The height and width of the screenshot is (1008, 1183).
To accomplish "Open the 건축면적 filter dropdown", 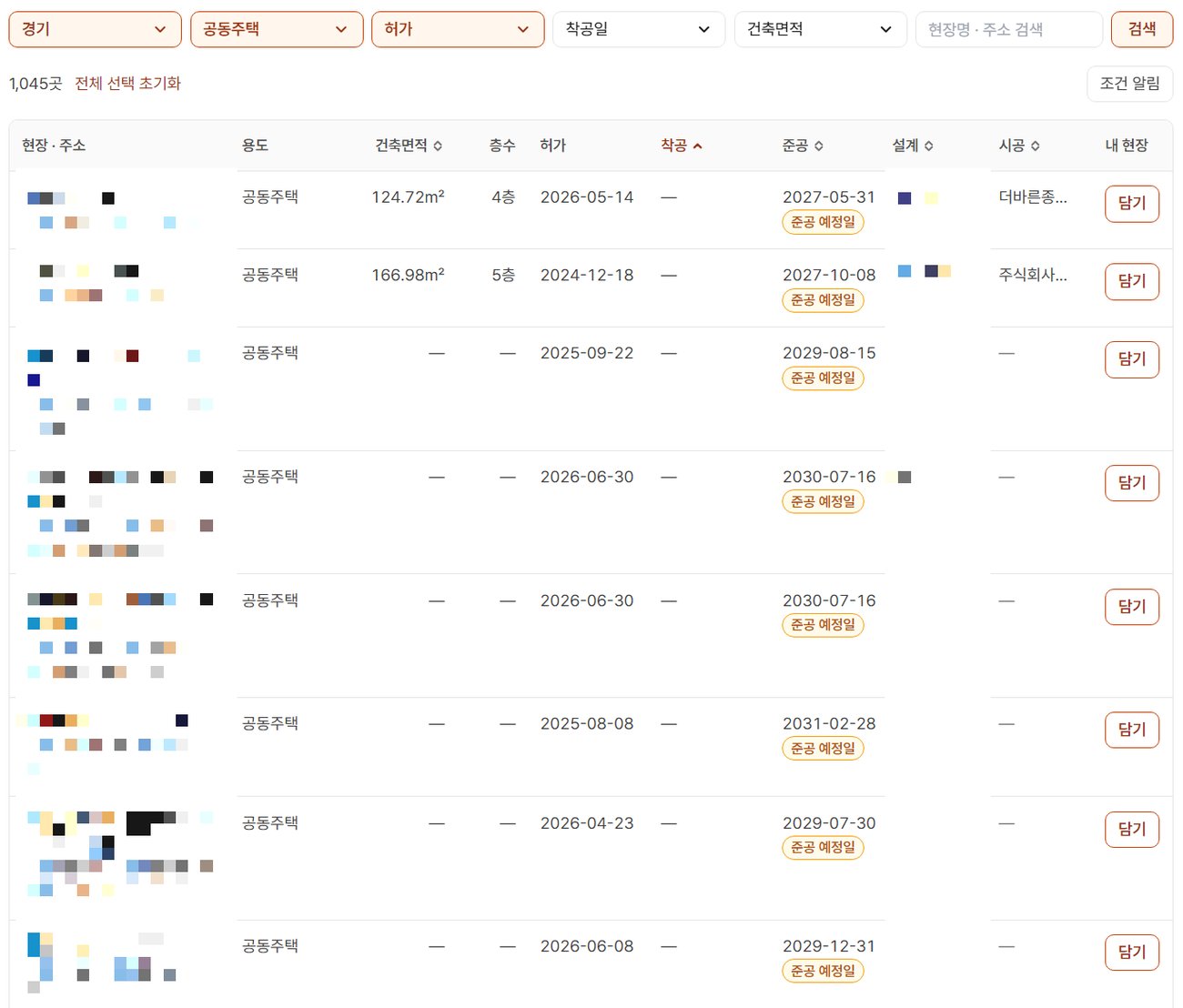I will [821, 29].
